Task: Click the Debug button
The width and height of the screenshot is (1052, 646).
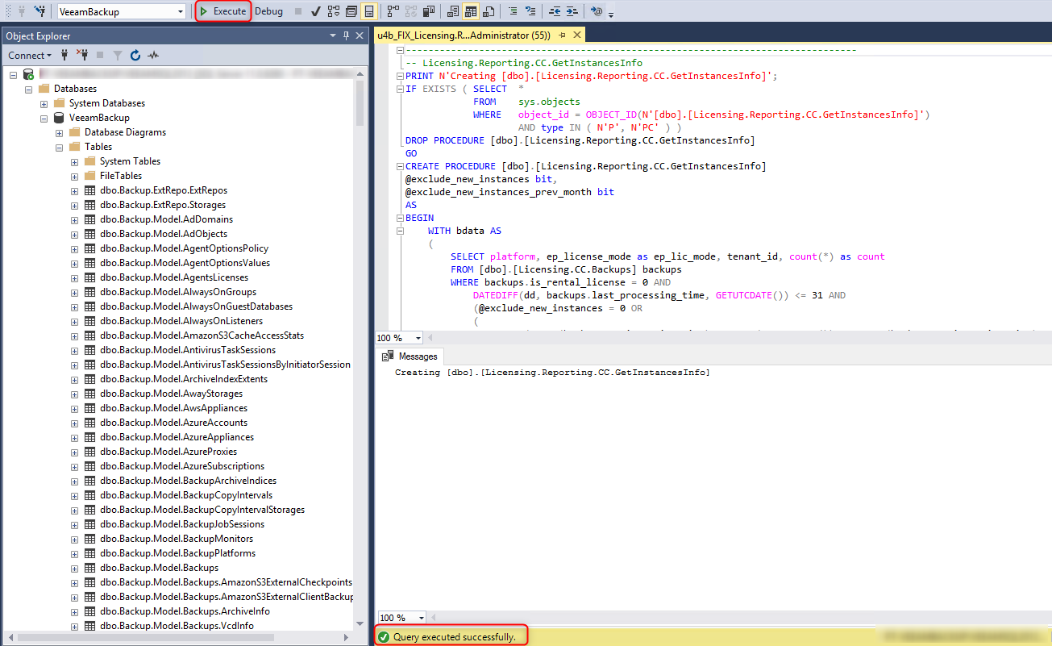Action: 267,11
